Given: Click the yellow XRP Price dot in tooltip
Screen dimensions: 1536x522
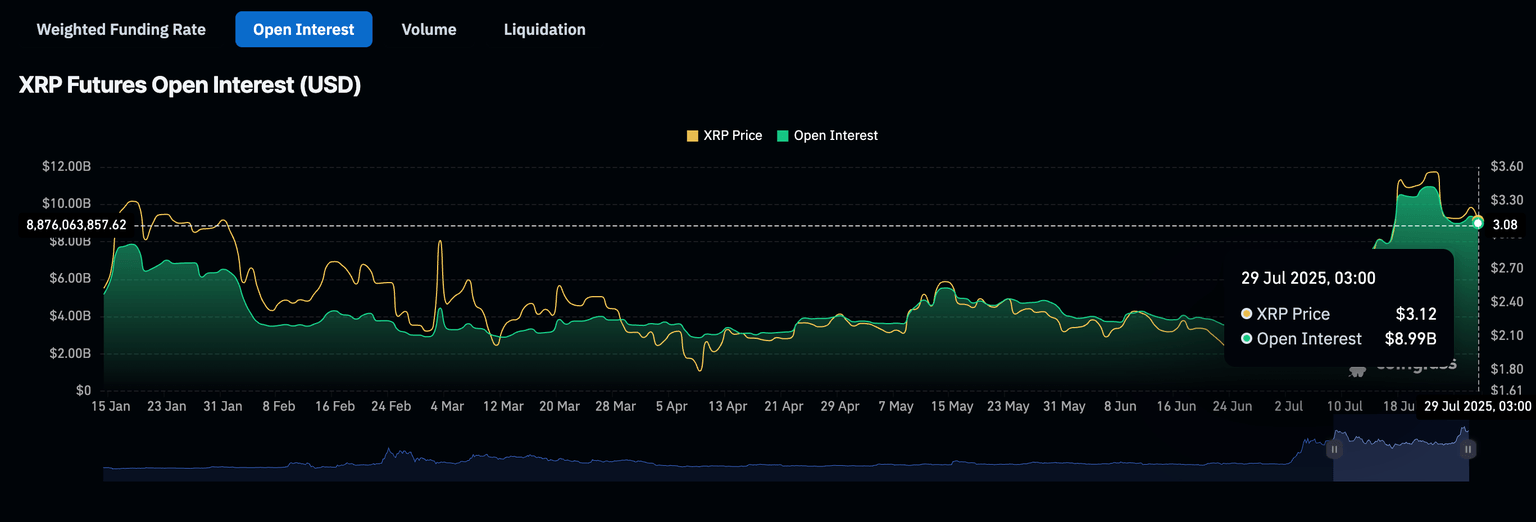Looking at the screenshot, I should (x=1246, y=314).
